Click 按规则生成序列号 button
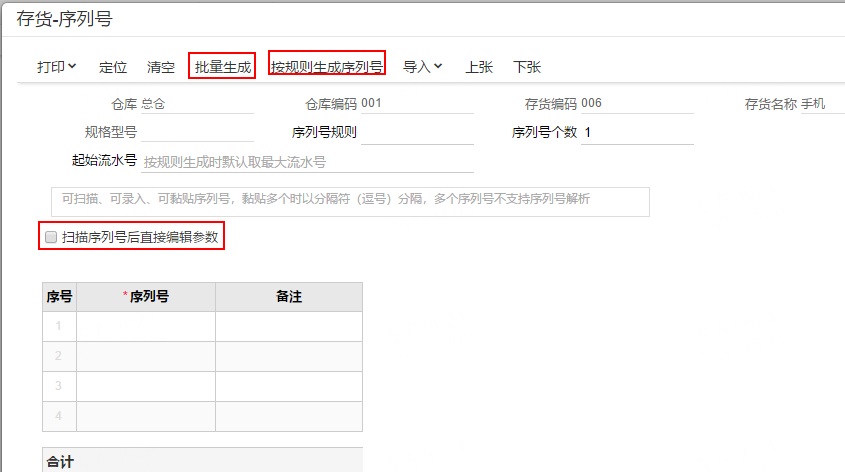This screenshot has width=845, height=472. 327,67
